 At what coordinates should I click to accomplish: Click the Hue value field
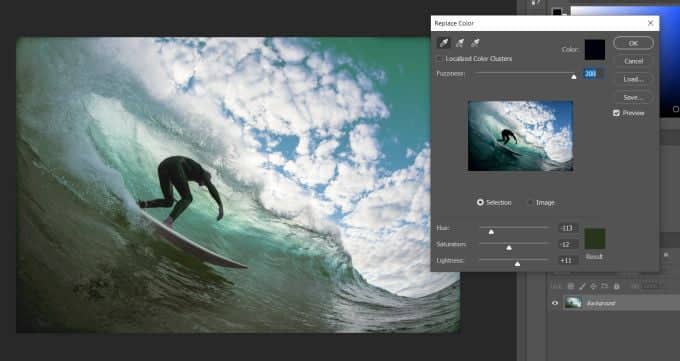click(568, 228)
